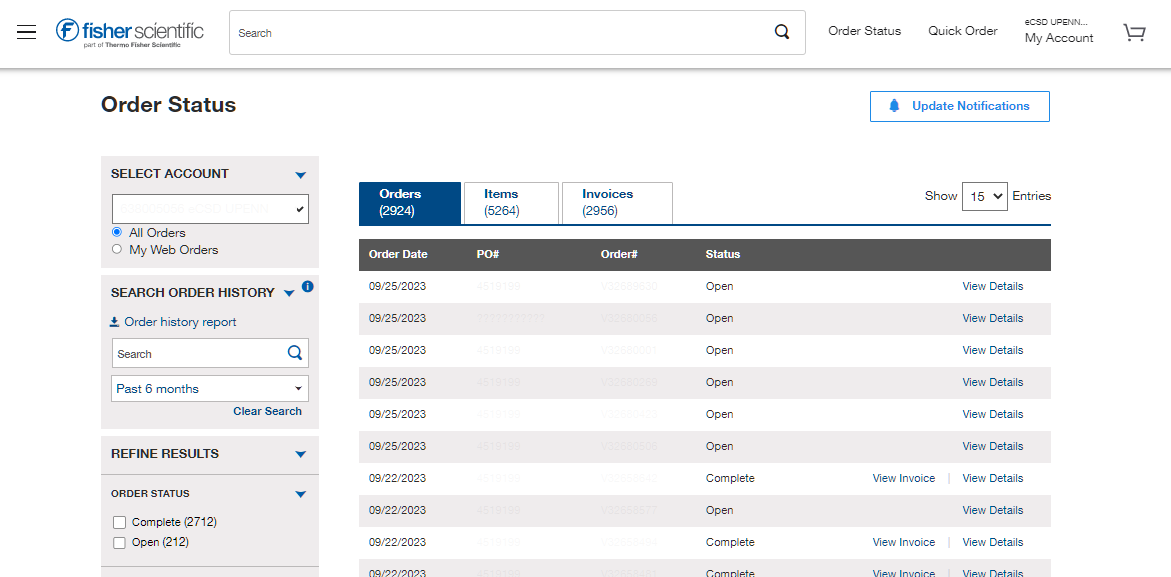The width and height of the screenshot is (1171, 577).
Task: Click the search icon in order history panel
Action: point(294,353)
